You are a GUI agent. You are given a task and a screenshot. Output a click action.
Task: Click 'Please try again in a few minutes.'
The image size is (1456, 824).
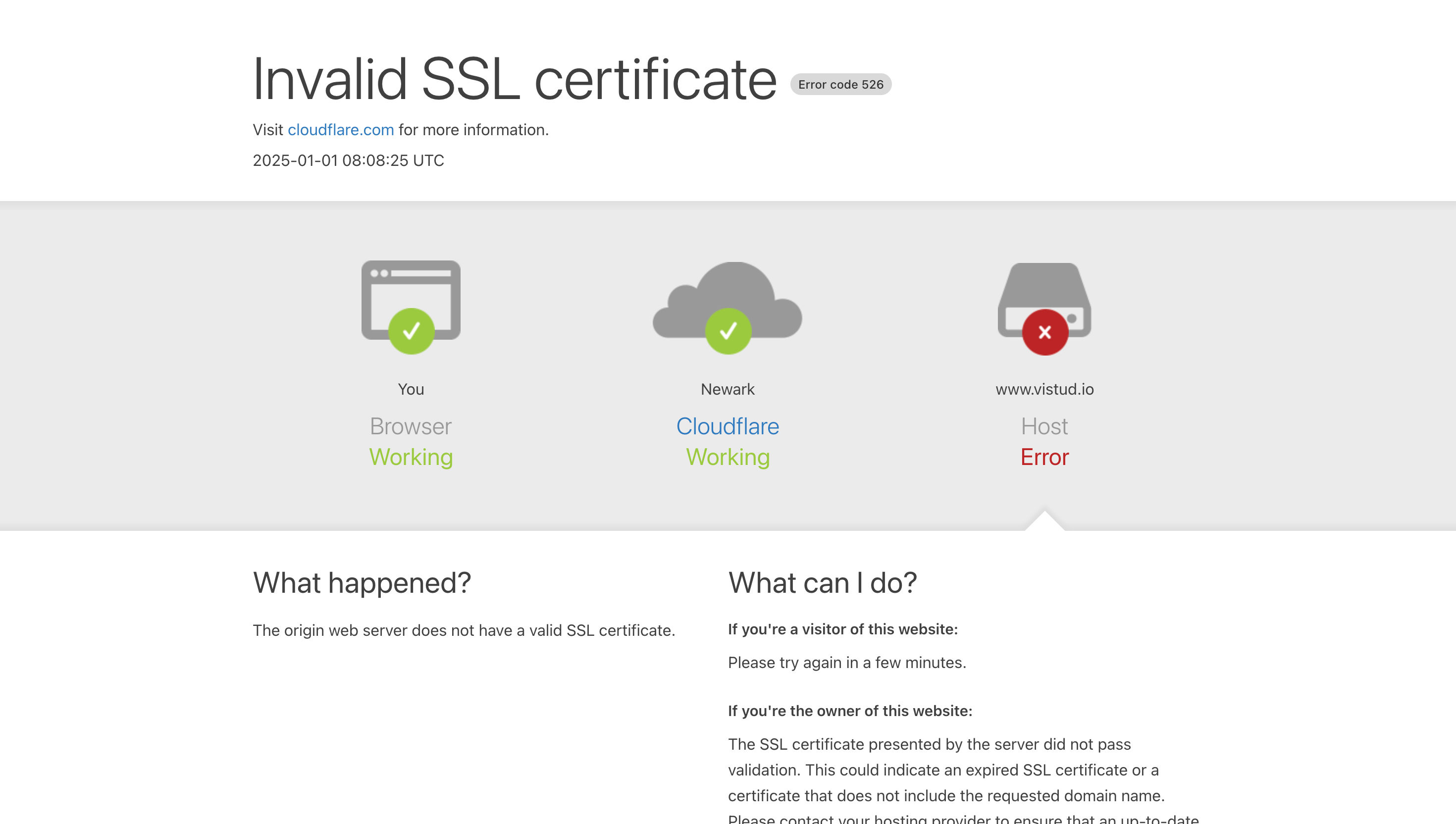[x=847, y=663]
